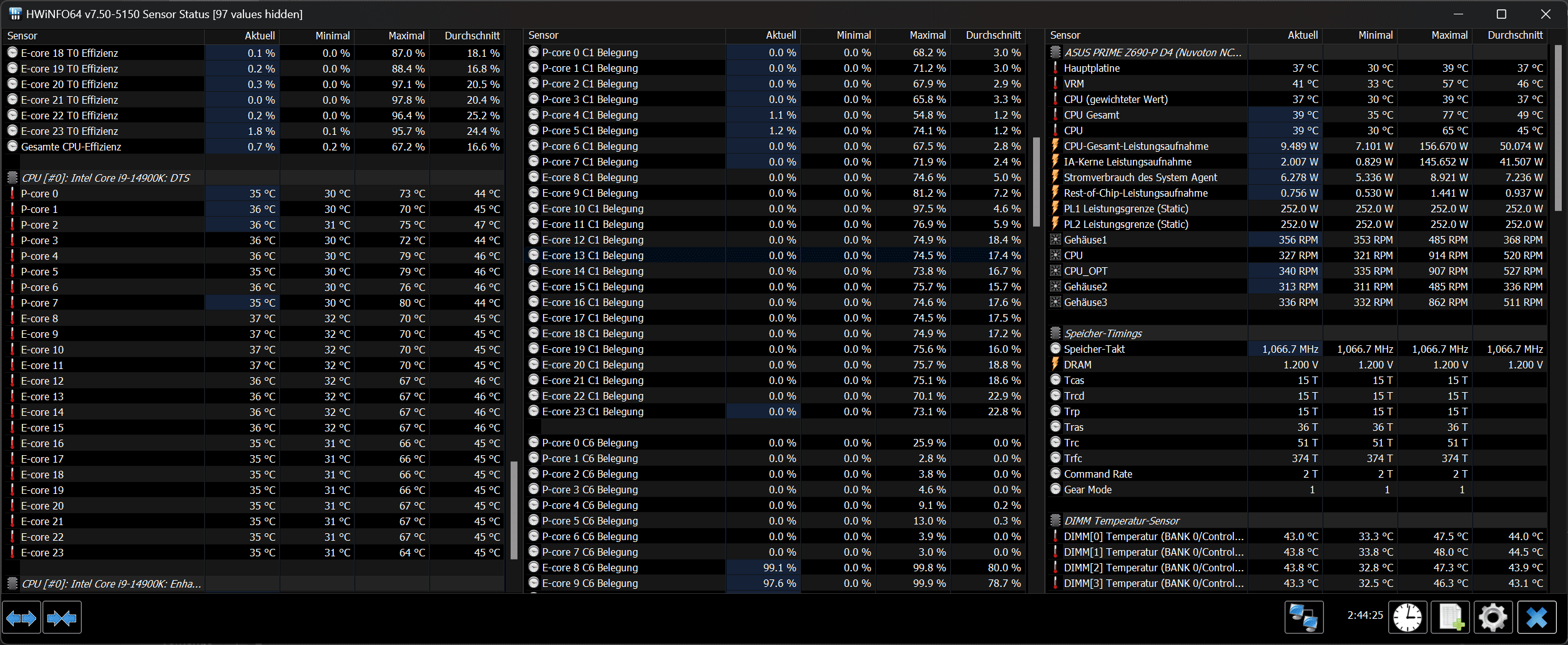Click the lightning icon beside DRAM
Viewport: 1568px width, 645px height.
1056,365
